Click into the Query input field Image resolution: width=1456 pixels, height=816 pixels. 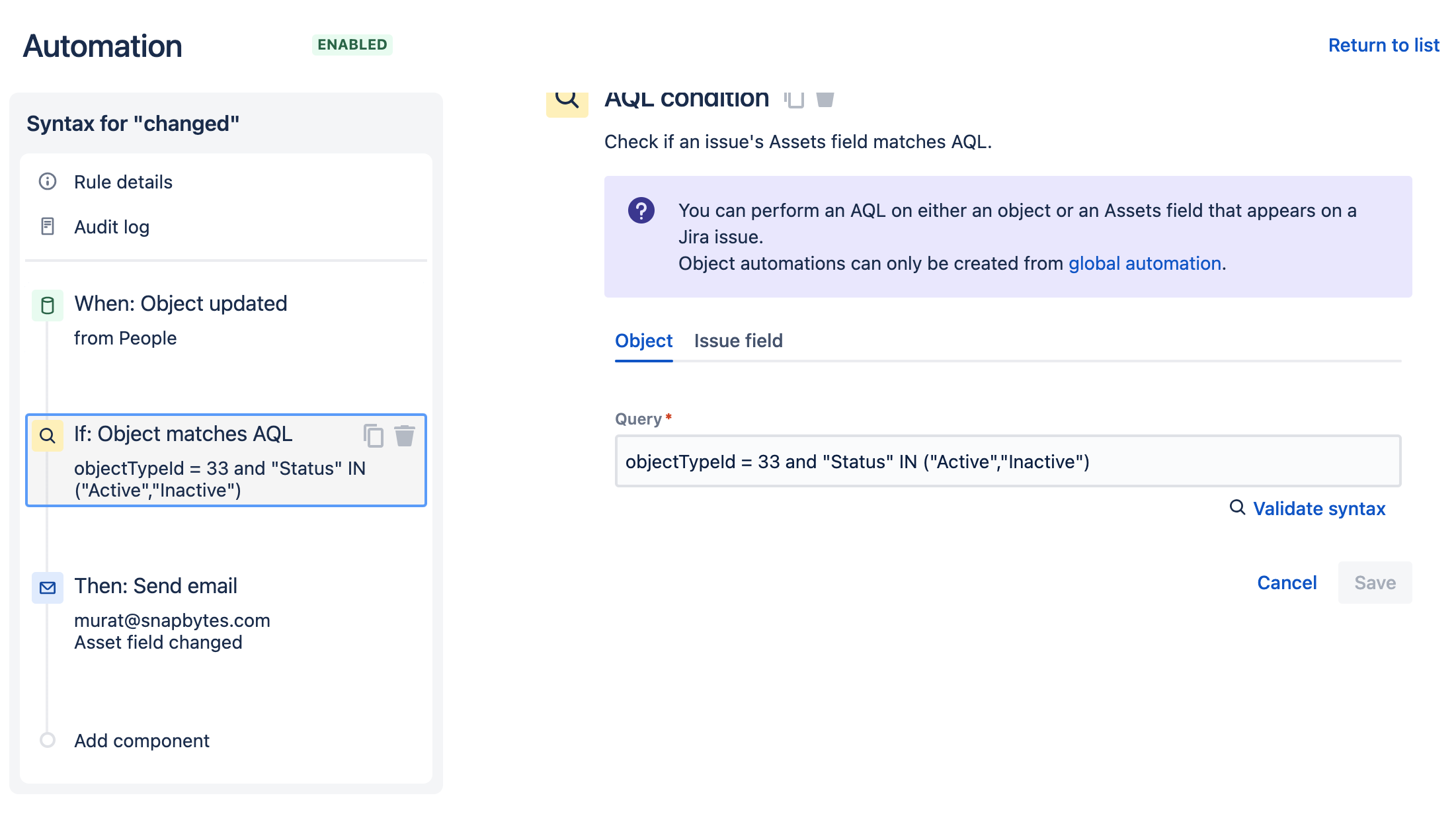coord(1008,462)
